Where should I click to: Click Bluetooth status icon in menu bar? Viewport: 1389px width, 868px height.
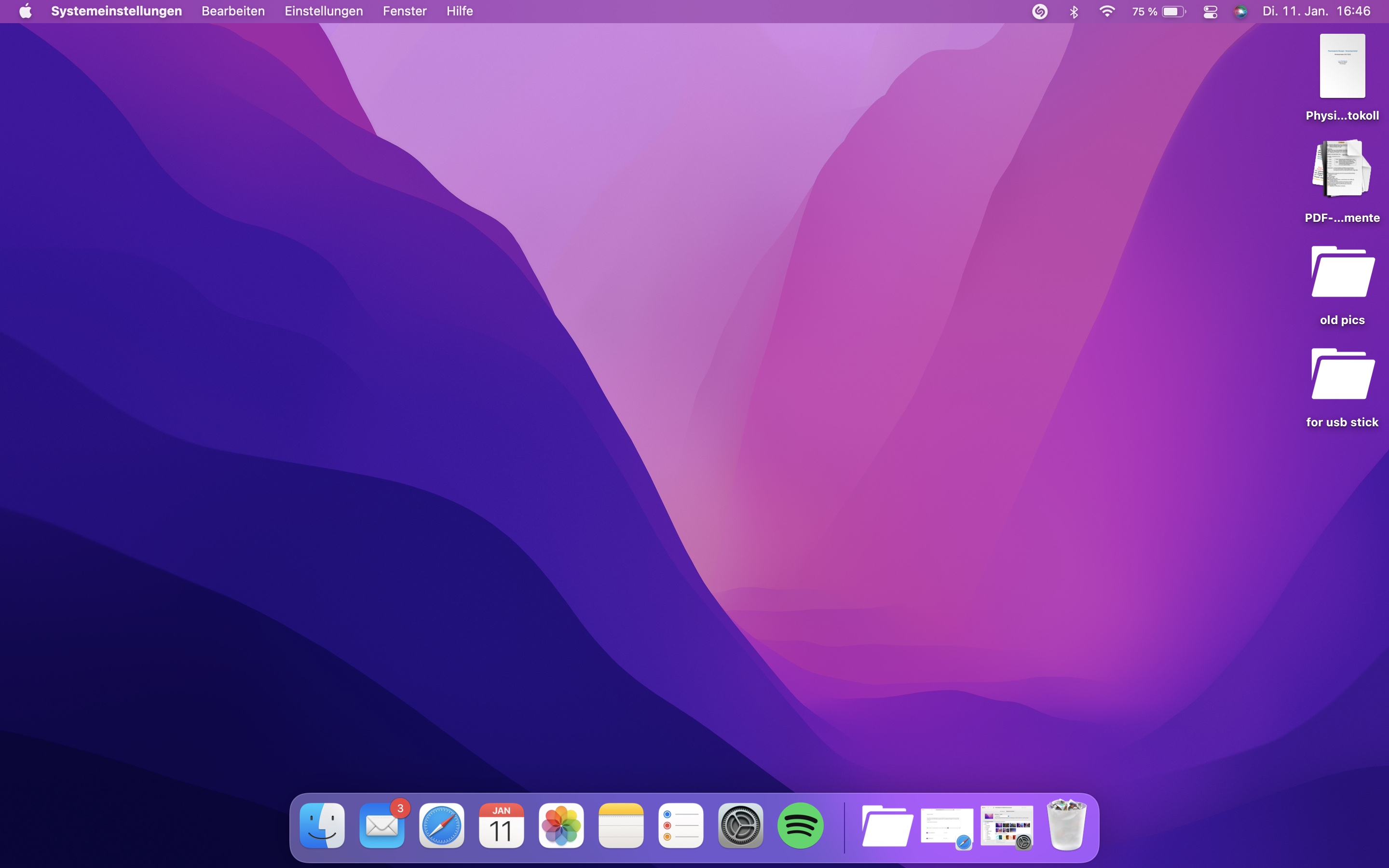pyautogui.click(x=1074, y=12)
